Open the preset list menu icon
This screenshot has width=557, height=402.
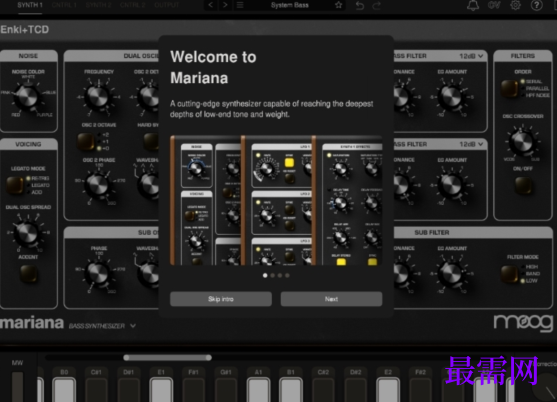(x=240, y=5)
